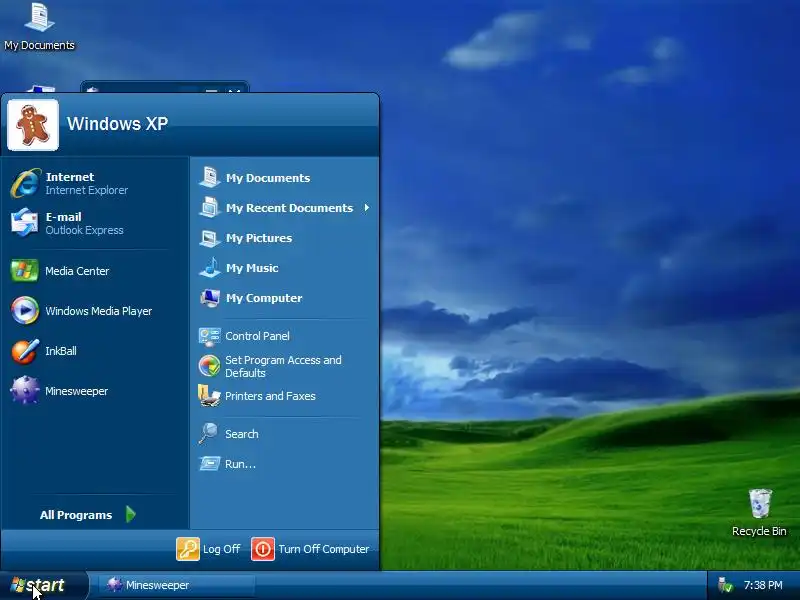Viewport: 800px width, 600px height.
Task: Click the My Recent Documents icon
Action: click(209, 207)
